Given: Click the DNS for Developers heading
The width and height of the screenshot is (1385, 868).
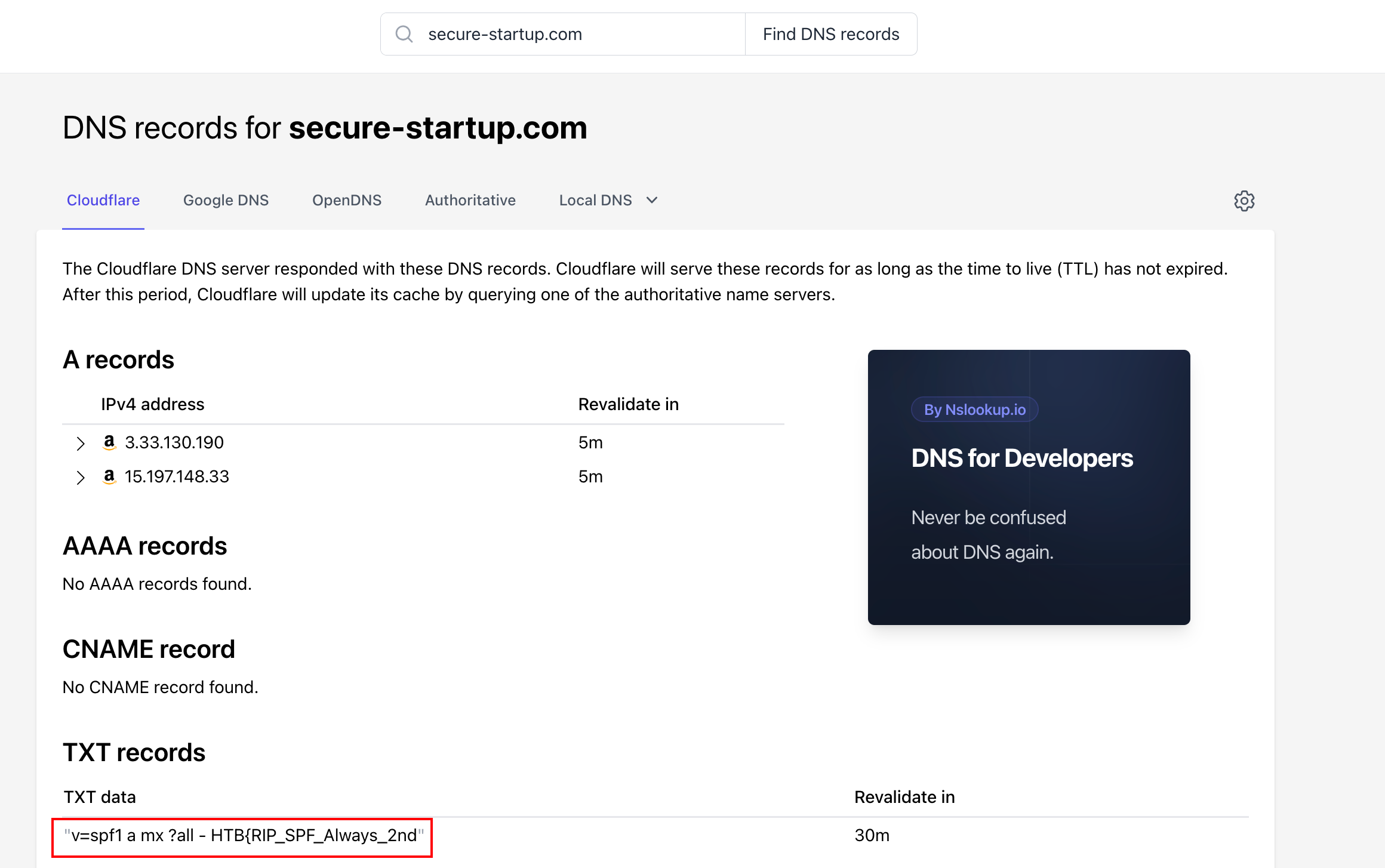Looking at the screenshot, I should point(1022,458).
